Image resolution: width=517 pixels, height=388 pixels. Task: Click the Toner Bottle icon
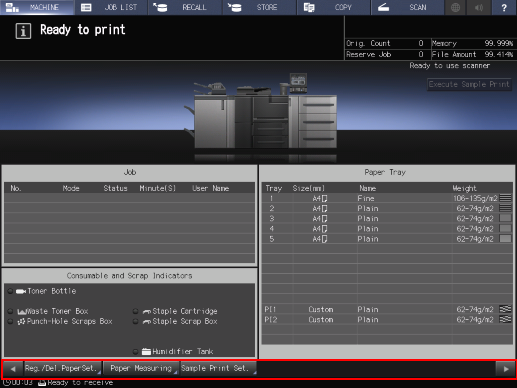(x=21, y=291)
